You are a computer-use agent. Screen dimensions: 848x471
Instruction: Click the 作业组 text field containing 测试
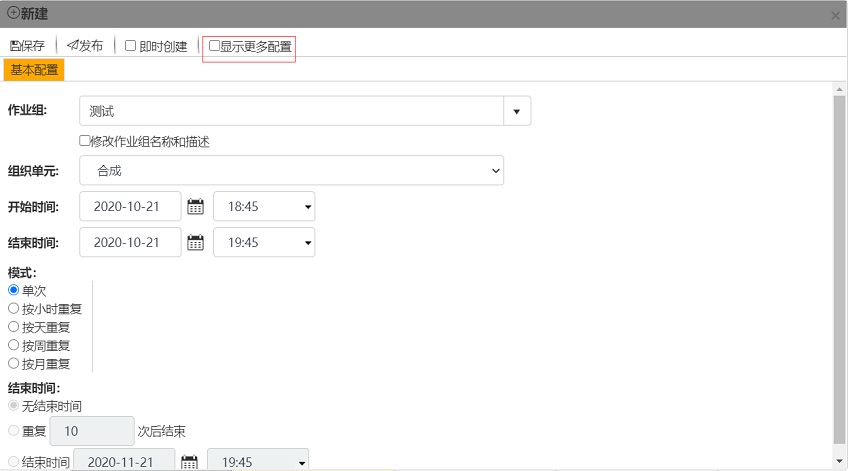pyautogui.click(x=290, y=111)
